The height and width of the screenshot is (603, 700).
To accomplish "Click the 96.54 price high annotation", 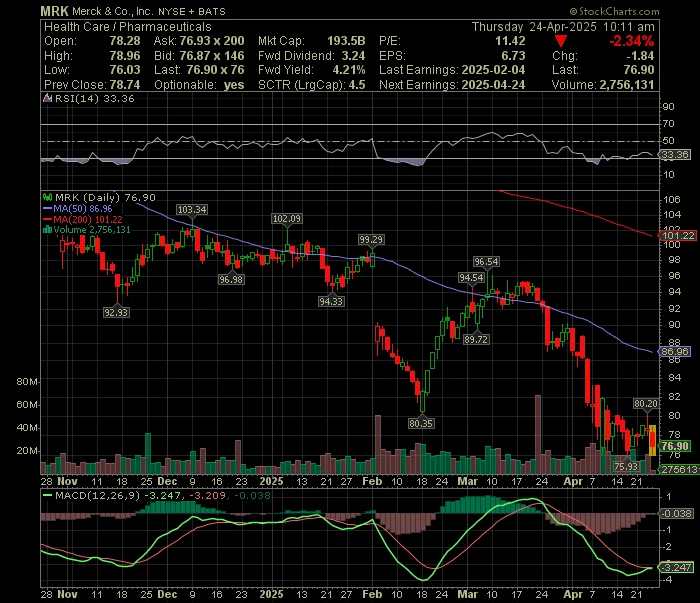I will (486, 262).
